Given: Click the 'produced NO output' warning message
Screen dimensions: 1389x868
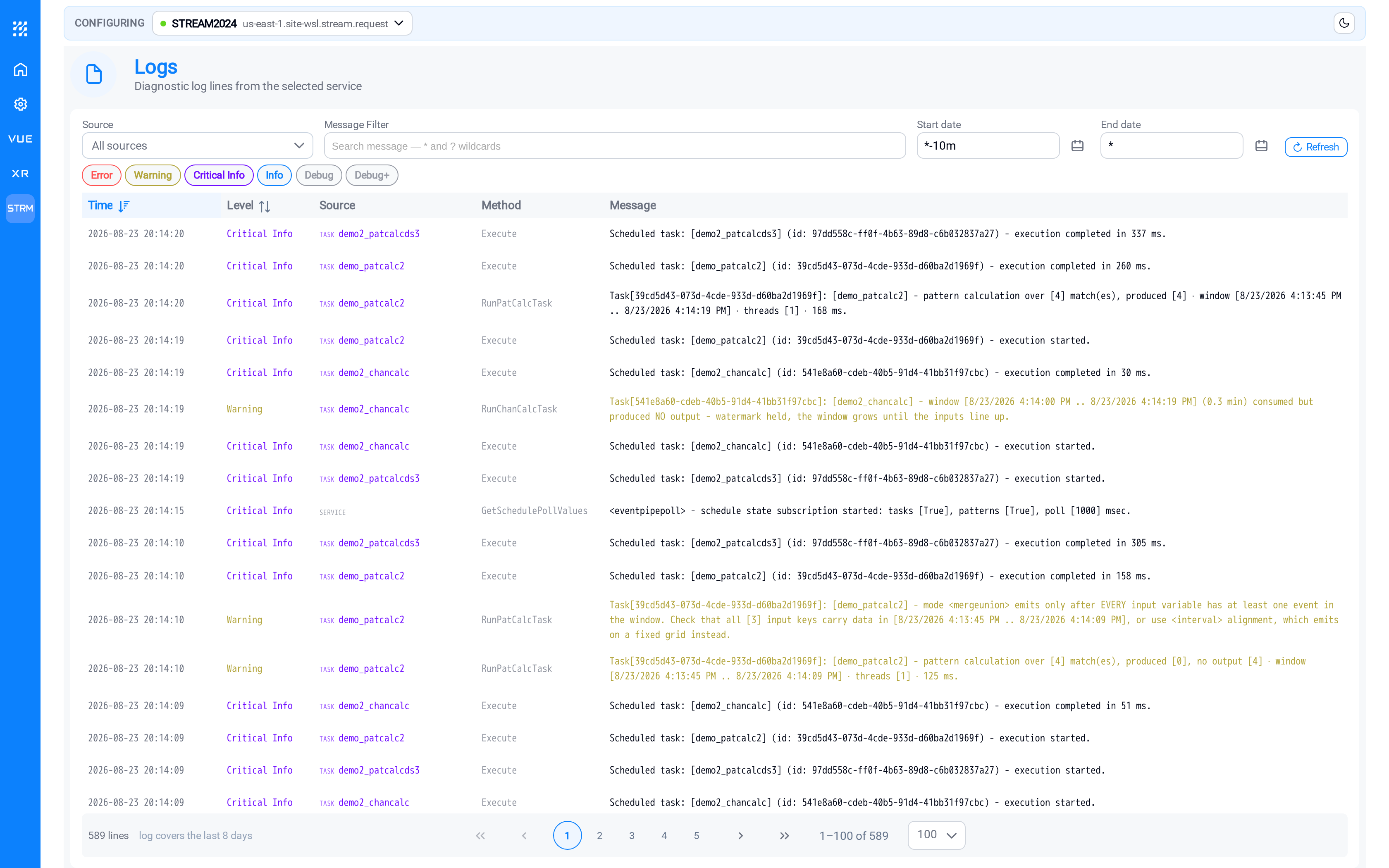Looking at the screenshot, I should (962, 409).
